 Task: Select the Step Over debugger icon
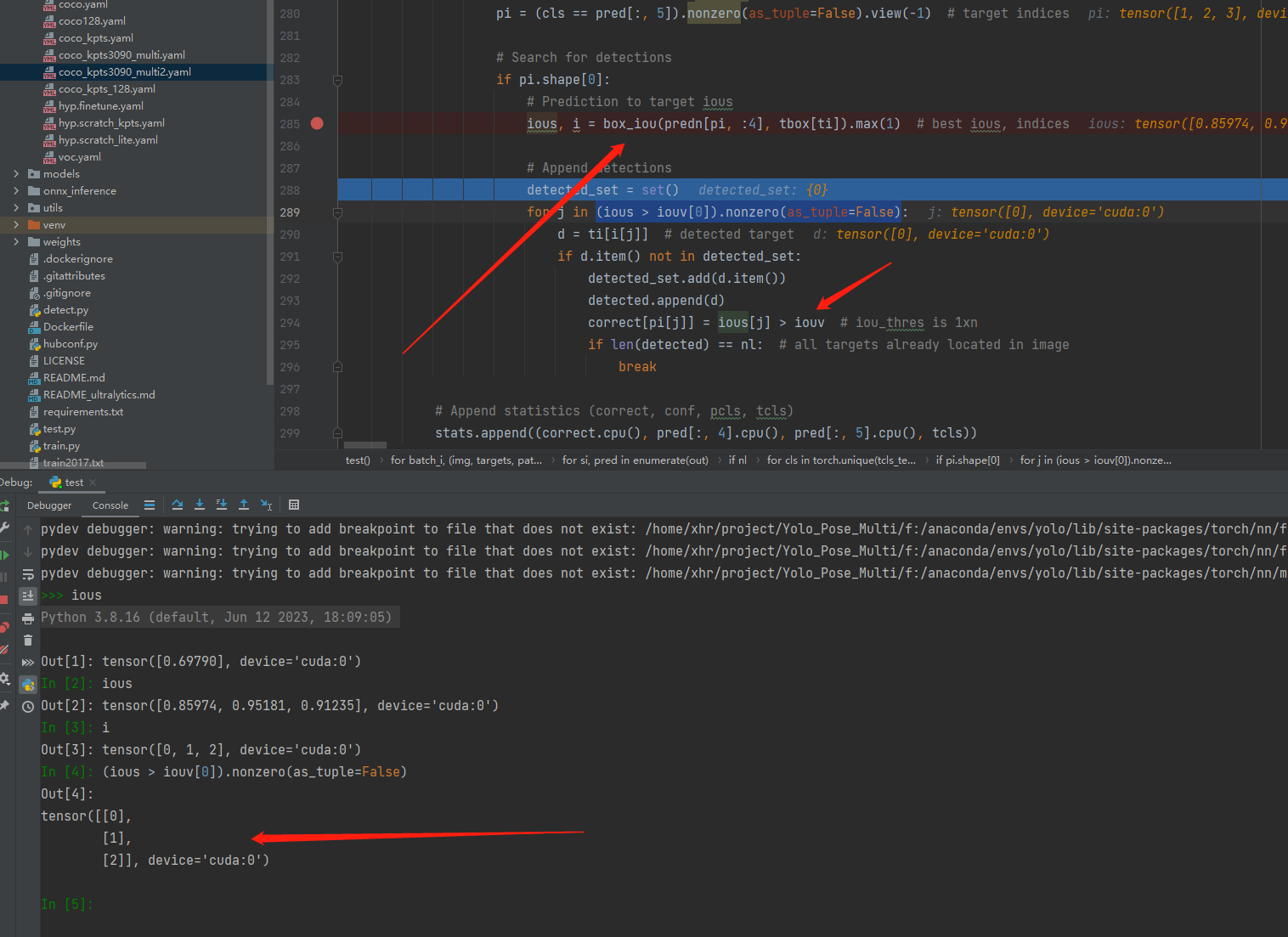coord(177,505)
